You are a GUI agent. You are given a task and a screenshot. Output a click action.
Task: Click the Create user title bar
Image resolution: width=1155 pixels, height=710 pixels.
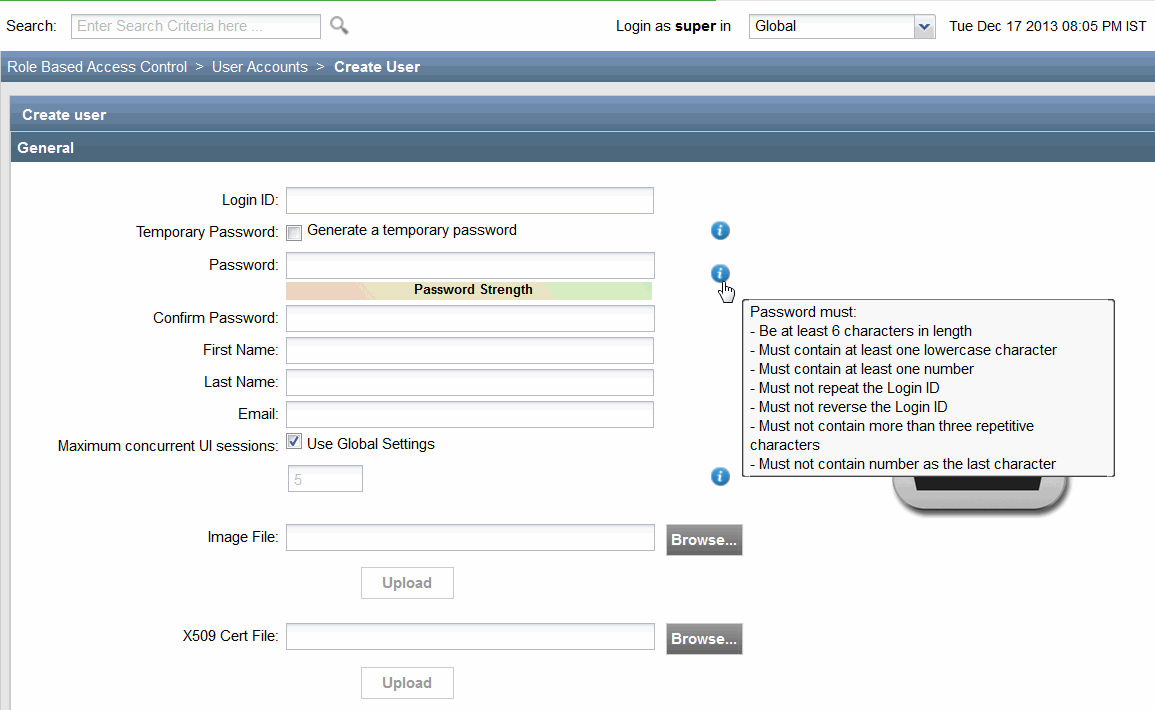tap(64, 114)
